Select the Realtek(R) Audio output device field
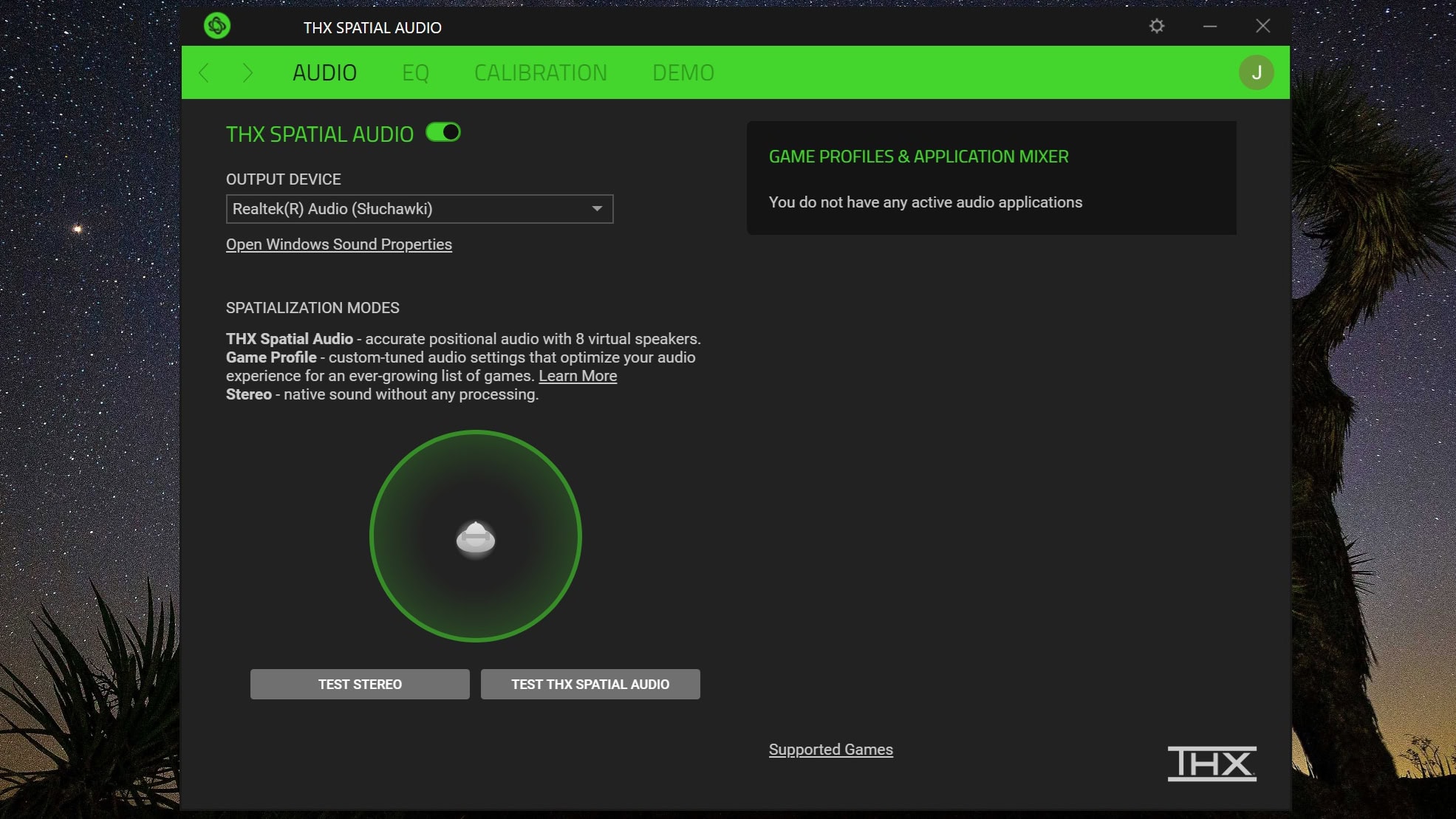The image size is (1456, 819). [420, 209]
